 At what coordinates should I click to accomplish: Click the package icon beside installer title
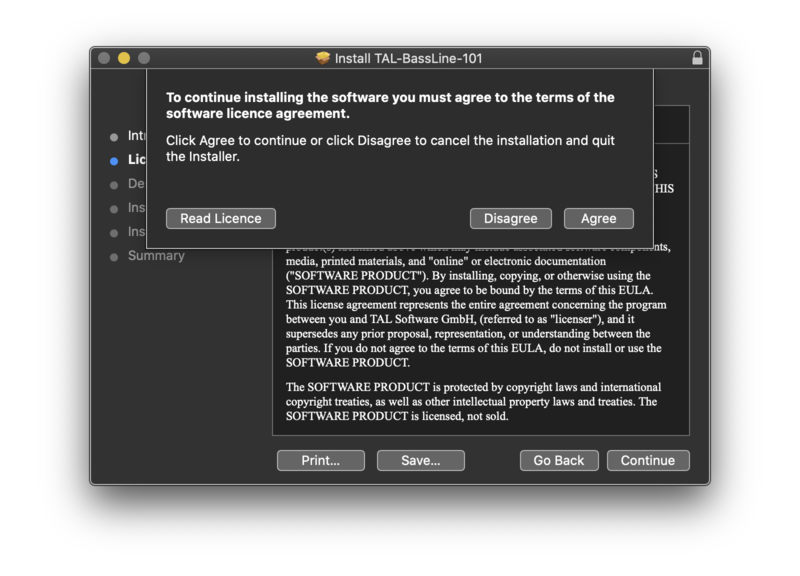322,58
